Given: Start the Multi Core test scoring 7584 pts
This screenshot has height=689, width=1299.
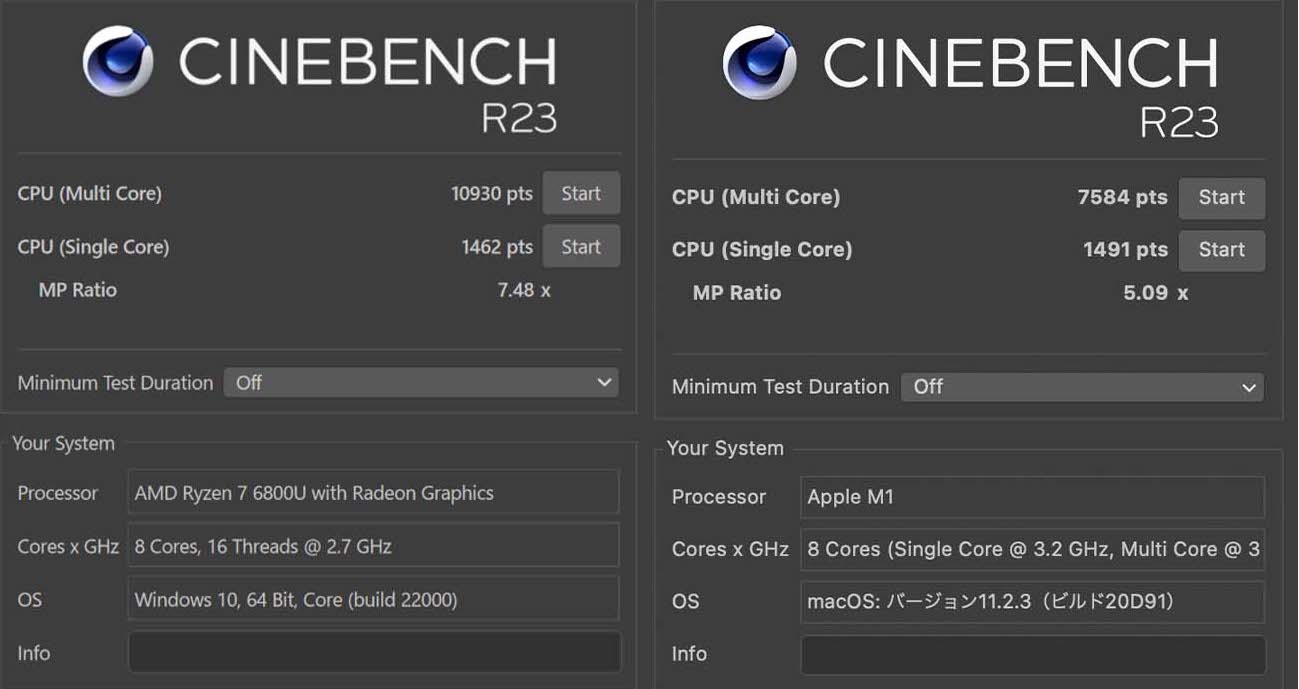Looking at the screenshot, I should pos(1222,198).
